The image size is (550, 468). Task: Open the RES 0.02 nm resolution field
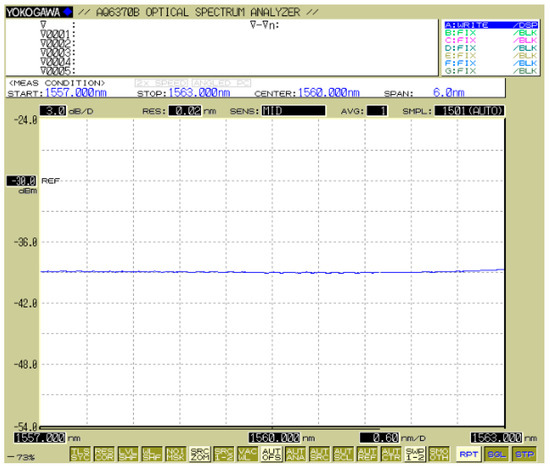click(185, 111)
